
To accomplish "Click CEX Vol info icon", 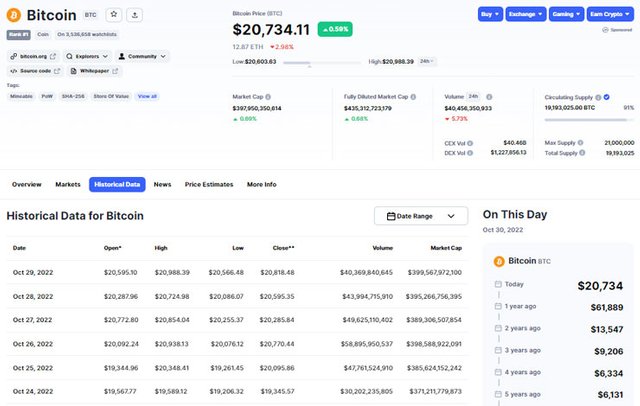I will point(470,144).
